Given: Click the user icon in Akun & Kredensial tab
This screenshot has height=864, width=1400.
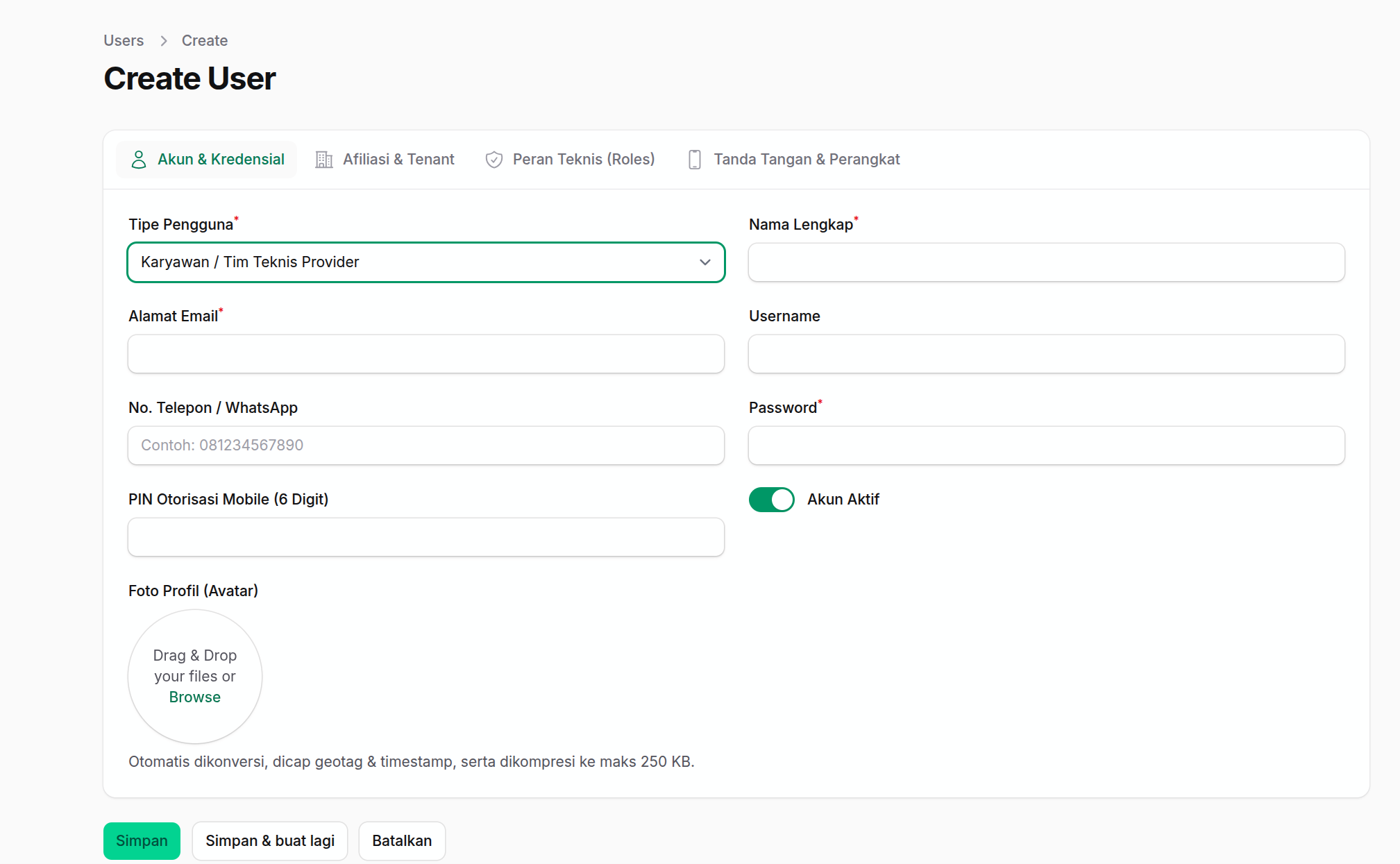Looking at the screenshot, I should (x=139, y=160).
